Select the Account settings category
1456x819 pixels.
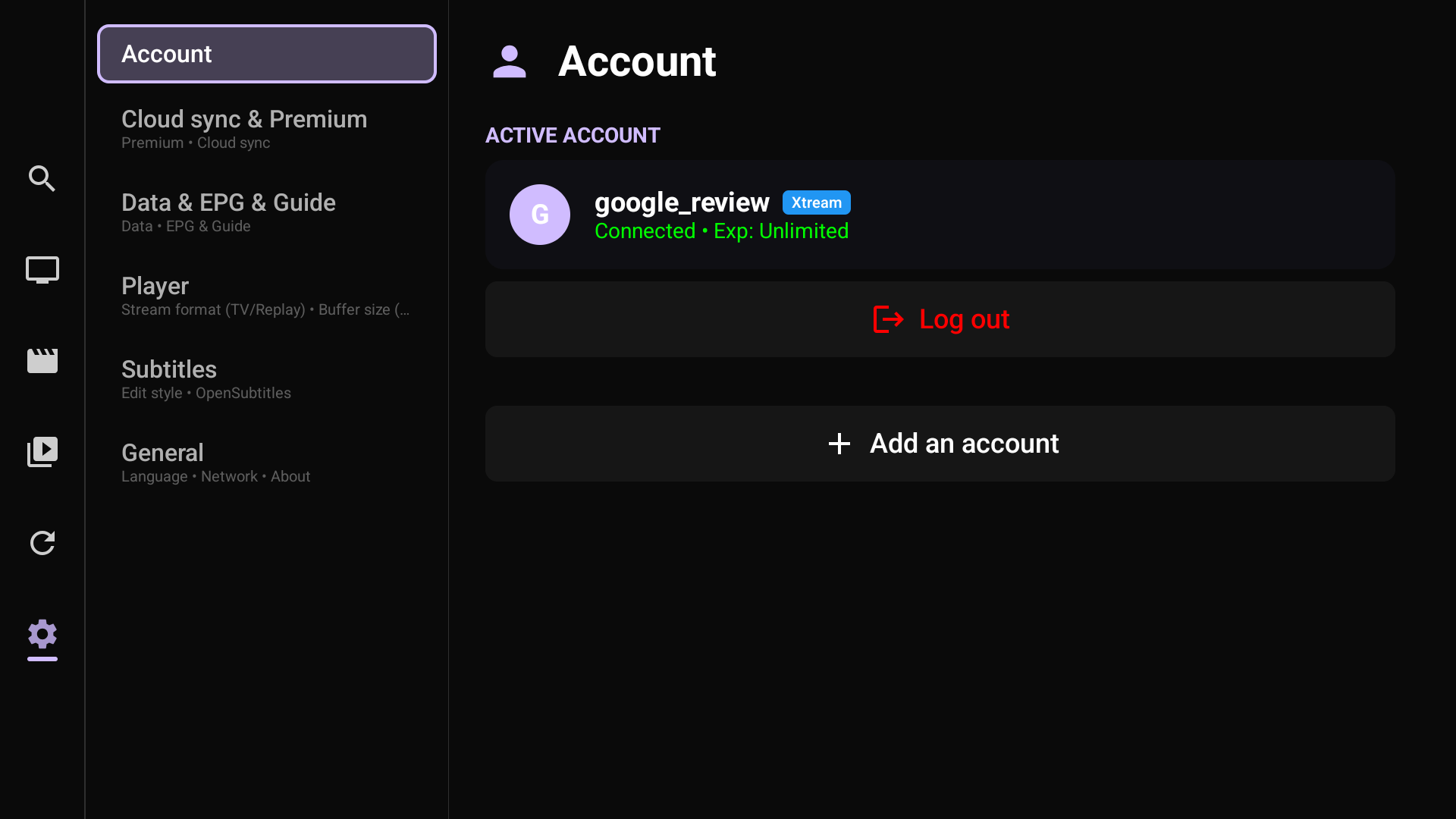pos(266,53)
